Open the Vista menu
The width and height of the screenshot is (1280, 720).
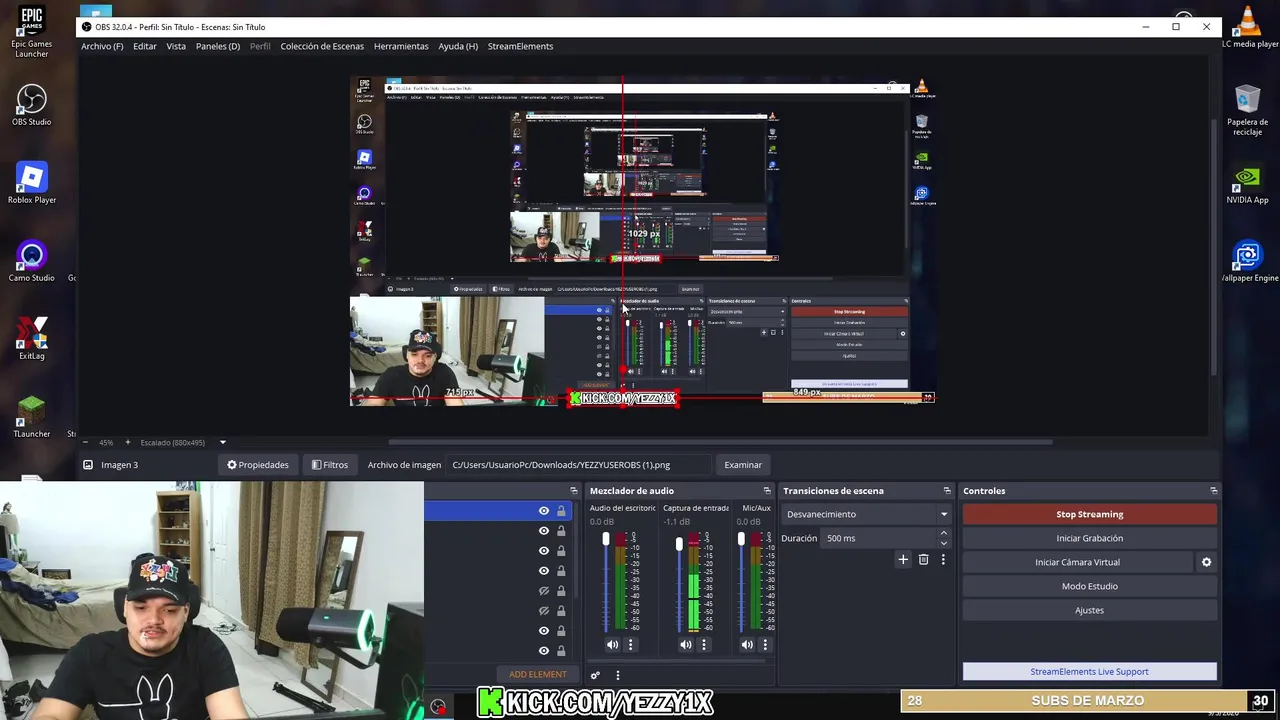[x=176, y=46]
